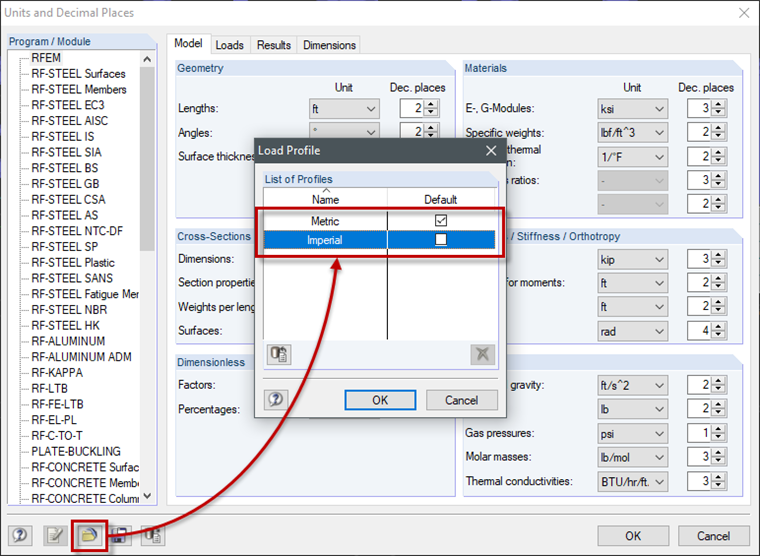Select RF-C-TO-T module
The height and width of the screenshot is (556, 760).
(x=57, y=436)
